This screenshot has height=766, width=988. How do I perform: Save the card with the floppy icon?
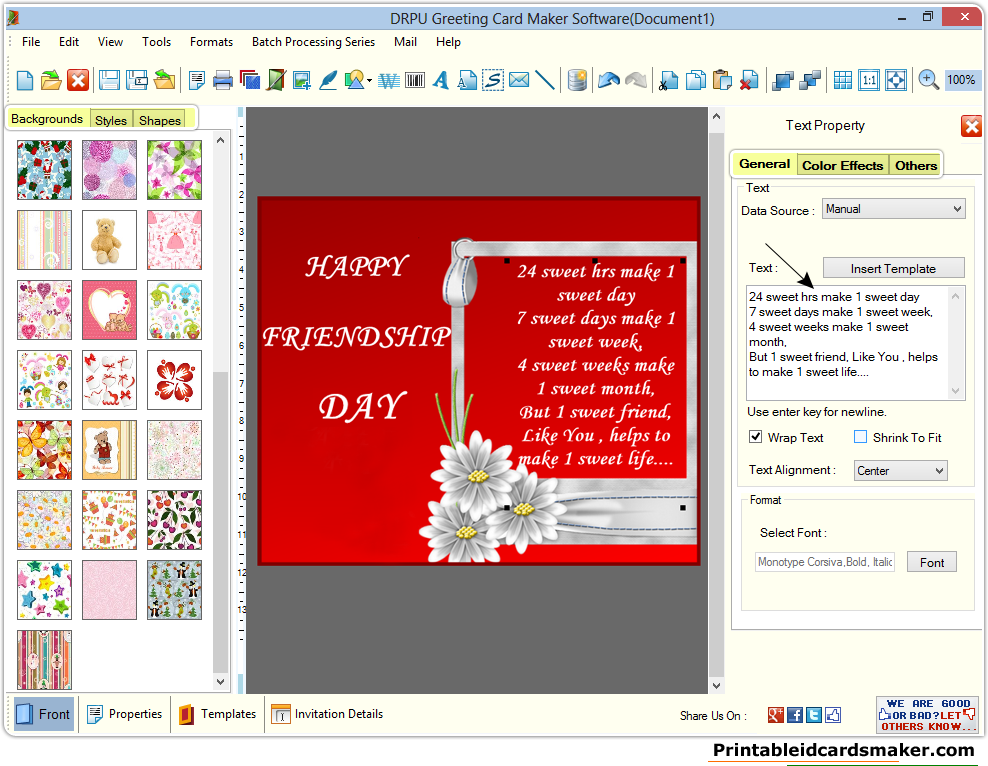[110, 80]
